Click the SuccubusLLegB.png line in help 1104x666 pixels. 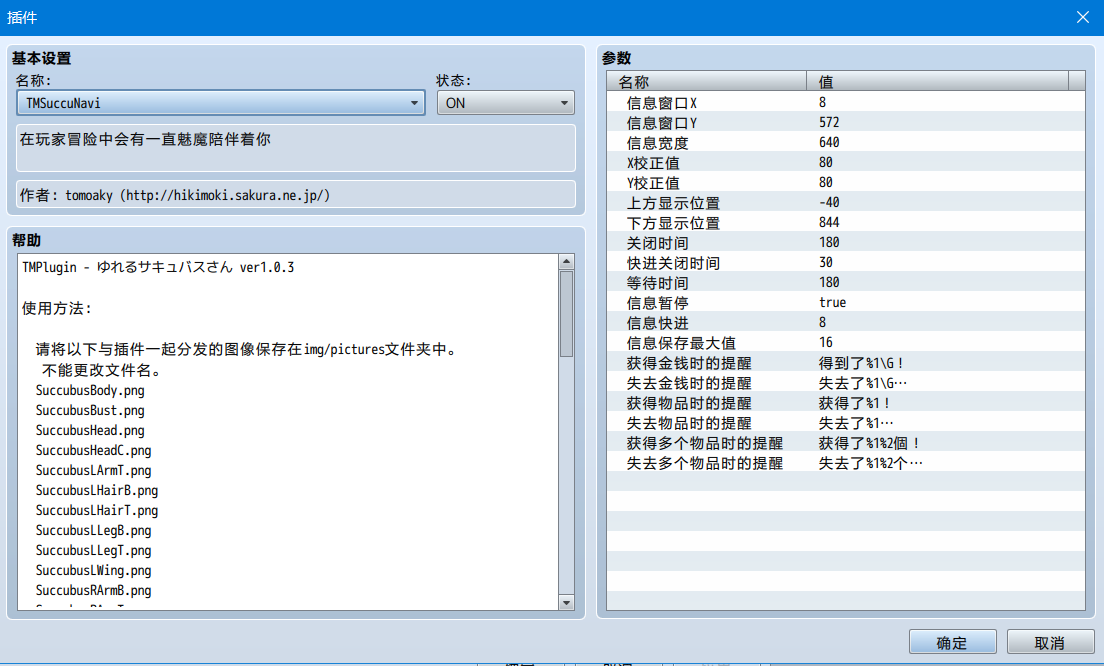[94, 530]
